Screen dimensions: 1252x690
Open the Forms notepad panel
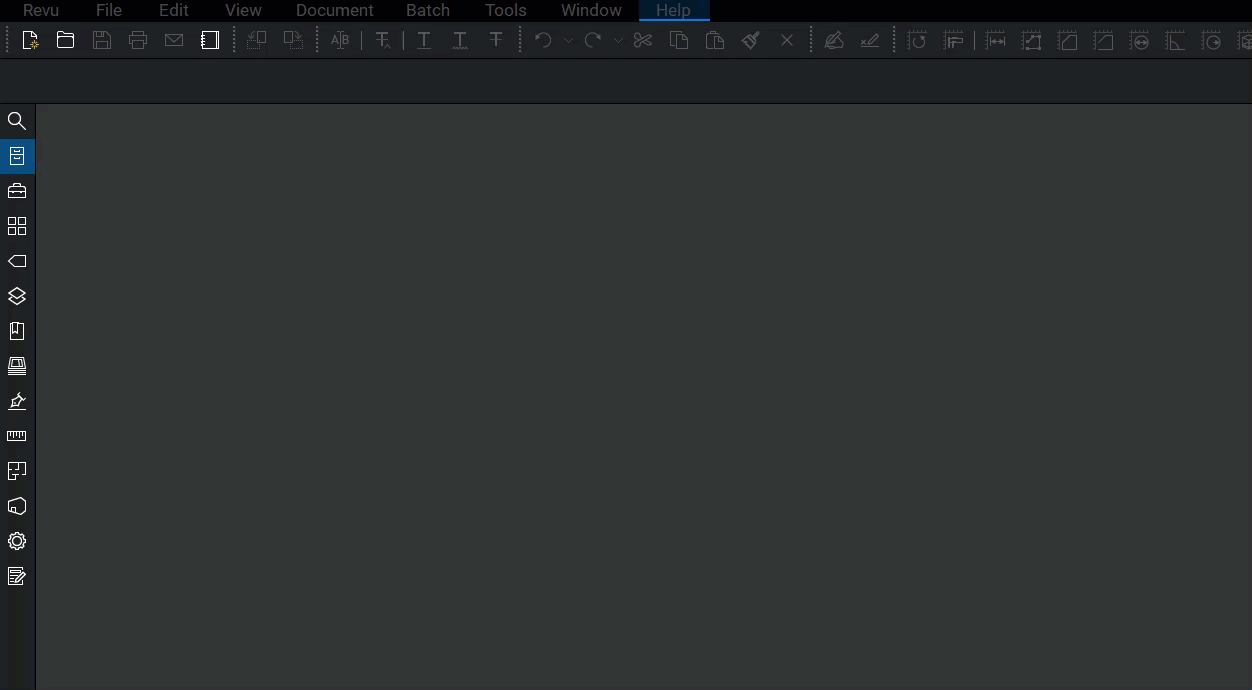pyautogui.click(x=17, y=576)
